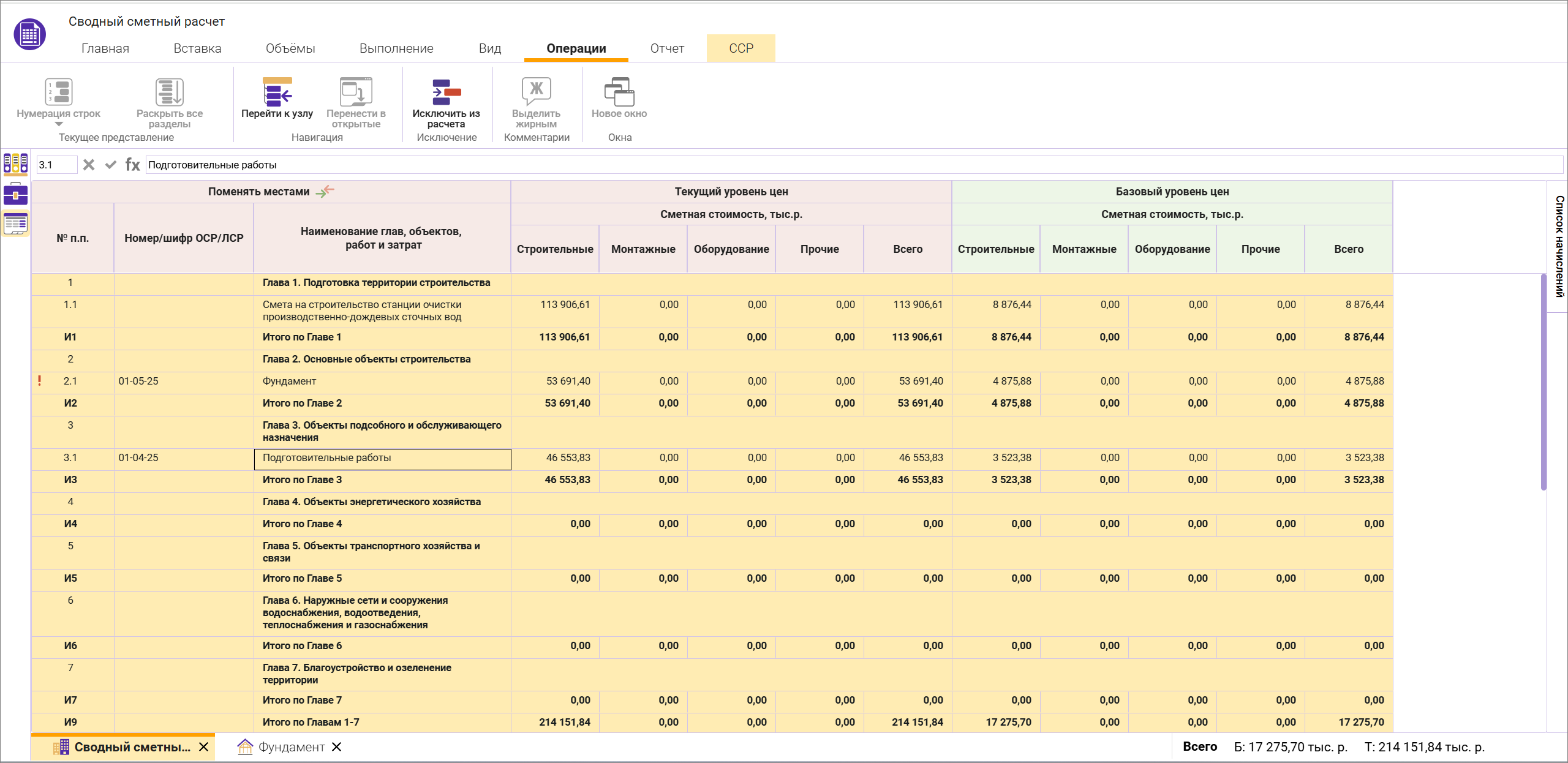Image resolution: width=1568 pixels, height=763 pixels.
Task: Click Исключить из расчета icon
Action: [446, 92]
